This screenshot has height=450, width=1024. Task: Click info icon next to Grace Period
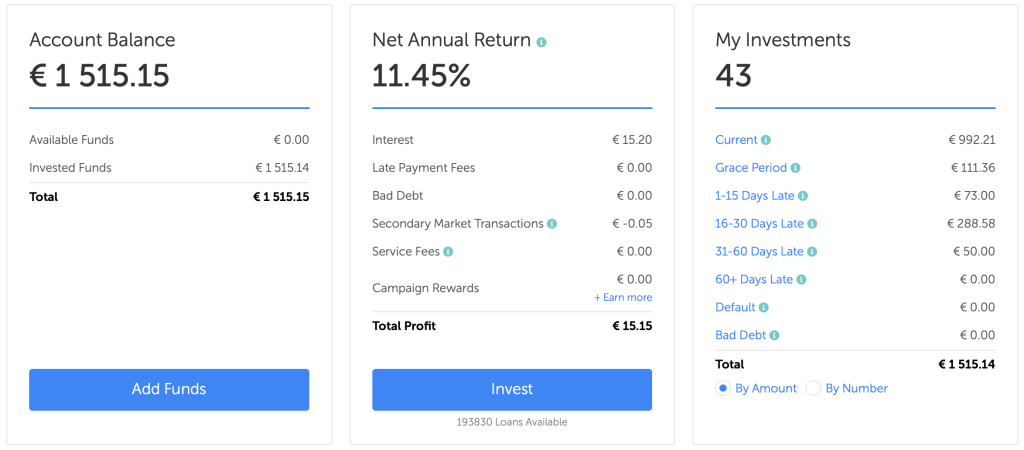pos(796,168)
